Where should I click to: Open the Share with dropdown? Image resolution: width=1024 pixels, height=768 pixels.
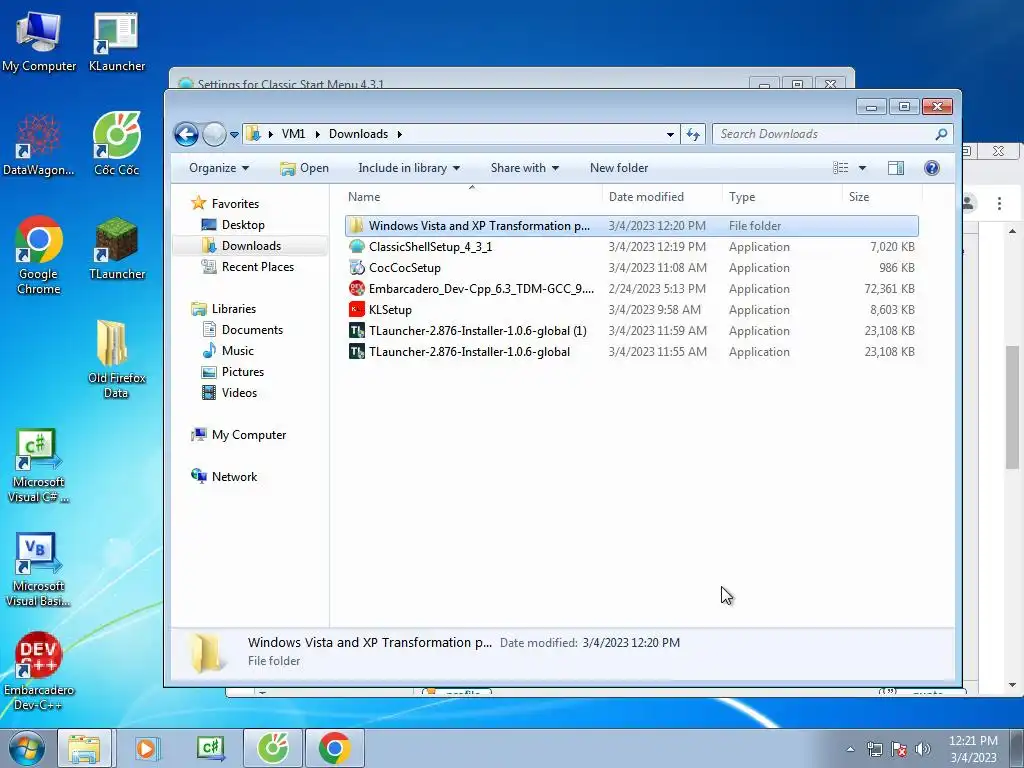524,168
